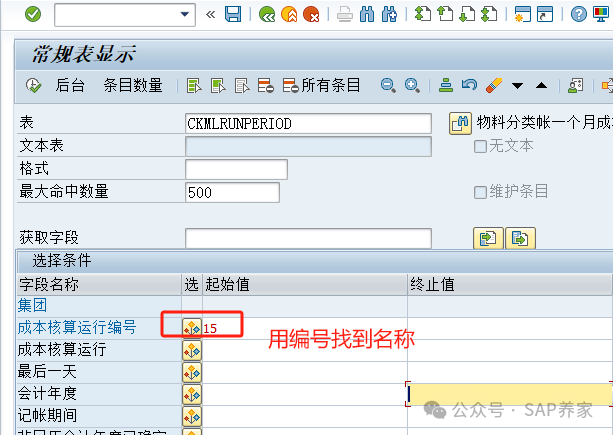Click the 条目数量 number of entries button

tap(133, 85)
